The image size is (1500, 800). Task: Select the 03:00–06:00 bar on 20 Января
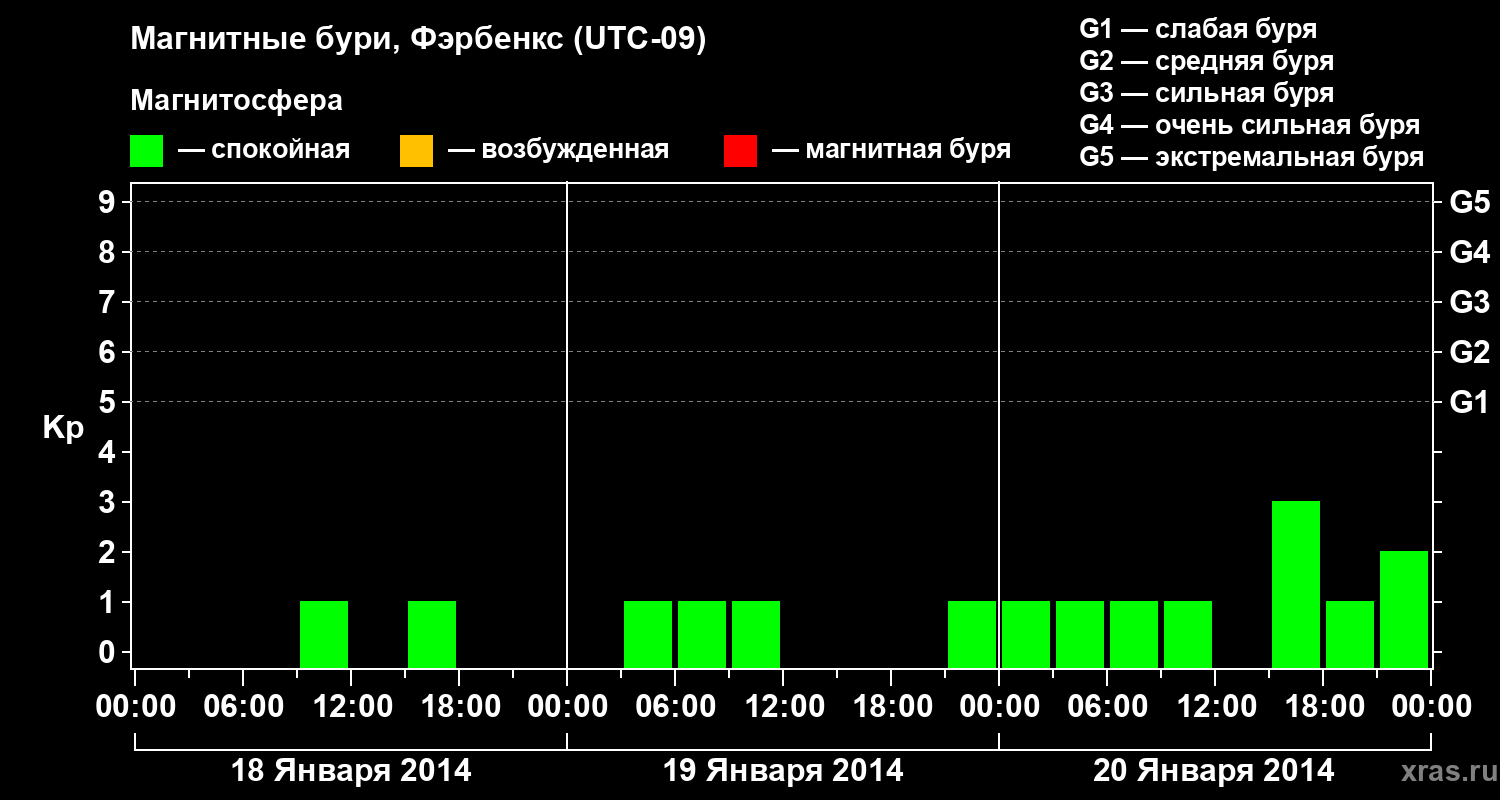click(x=1080, y=634)
